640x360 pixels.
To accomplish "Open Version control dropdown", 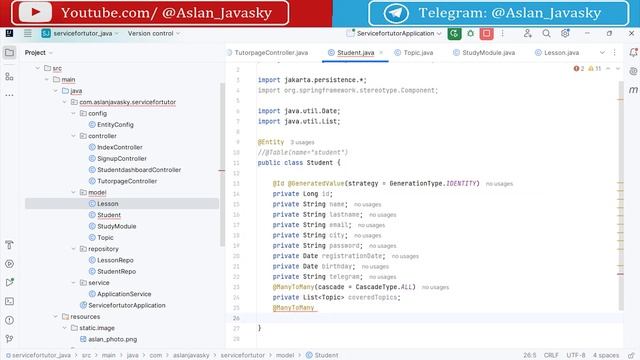I will 153,33.
